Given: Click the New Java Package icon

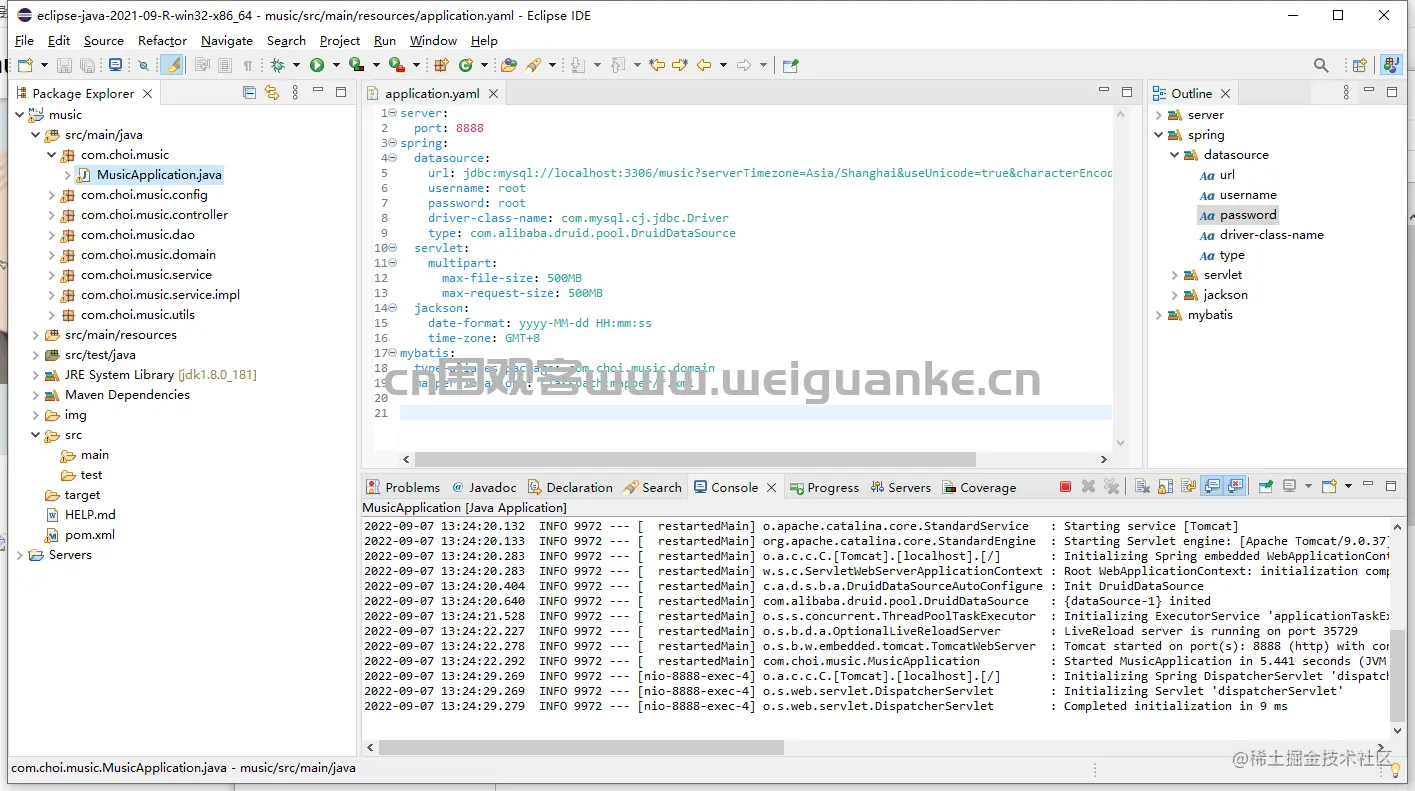Looking at the screenshot, I should click(x=441, y=65).
